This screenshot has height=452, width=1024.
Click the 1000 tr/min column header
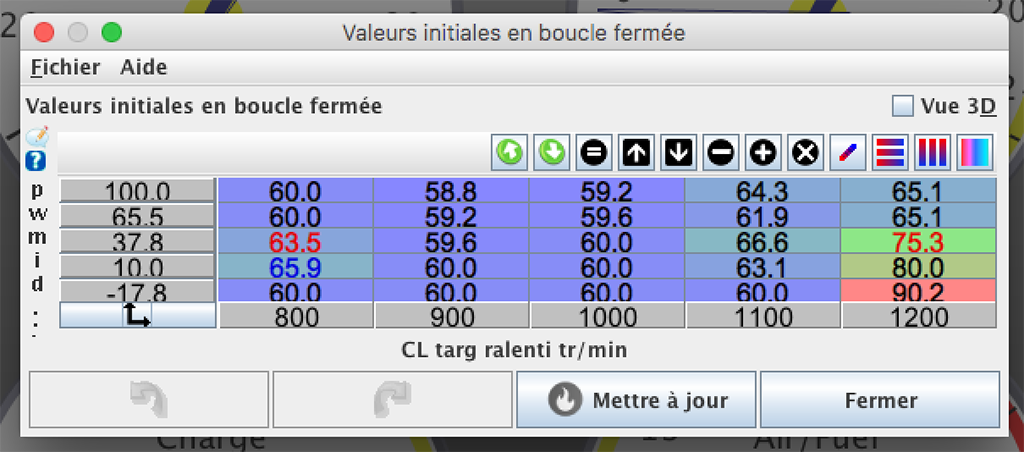607,316
